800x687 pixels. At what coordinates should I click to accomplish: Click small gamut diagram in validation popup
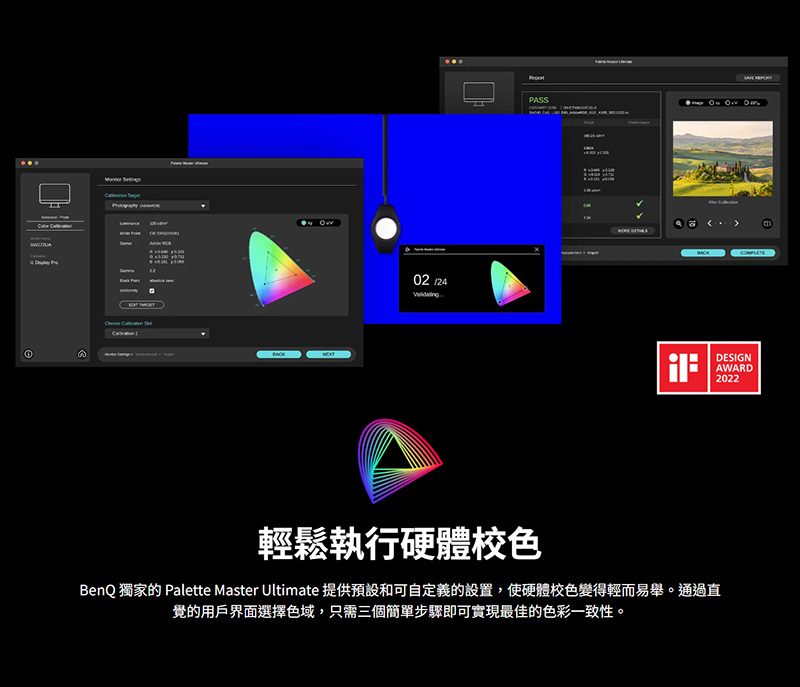[510, 283]
